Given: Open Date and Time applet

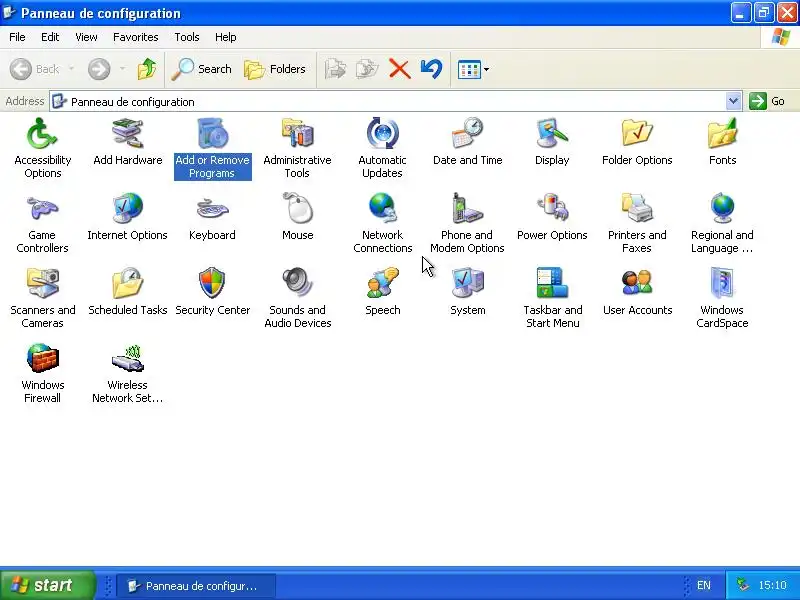Looking at the screenshot, I should pos(467,142).
